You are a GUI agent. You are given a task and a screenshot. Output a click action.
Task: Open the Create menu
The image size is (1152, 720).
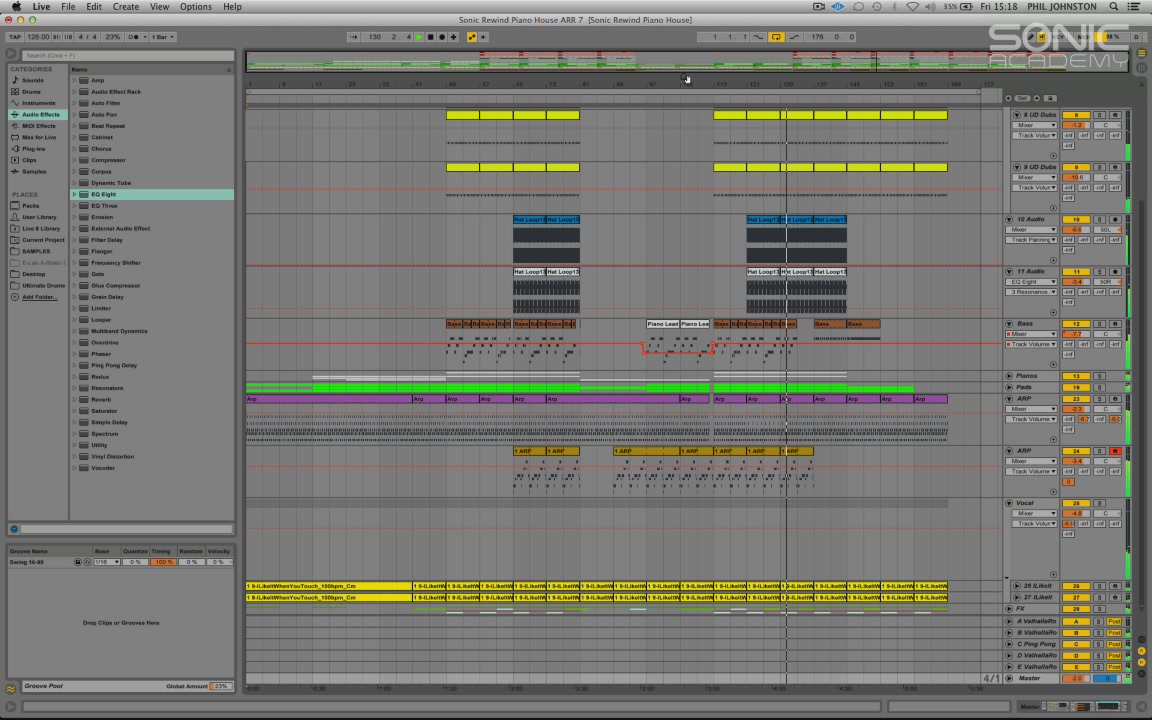[x=126, y=7]
